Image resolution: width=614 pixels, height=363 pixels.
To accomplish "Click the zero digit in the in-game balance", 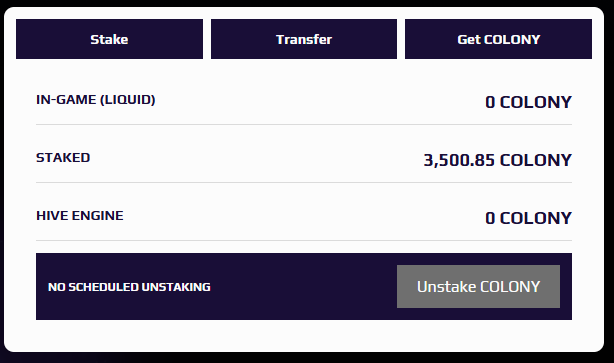I will pos(490,102).
